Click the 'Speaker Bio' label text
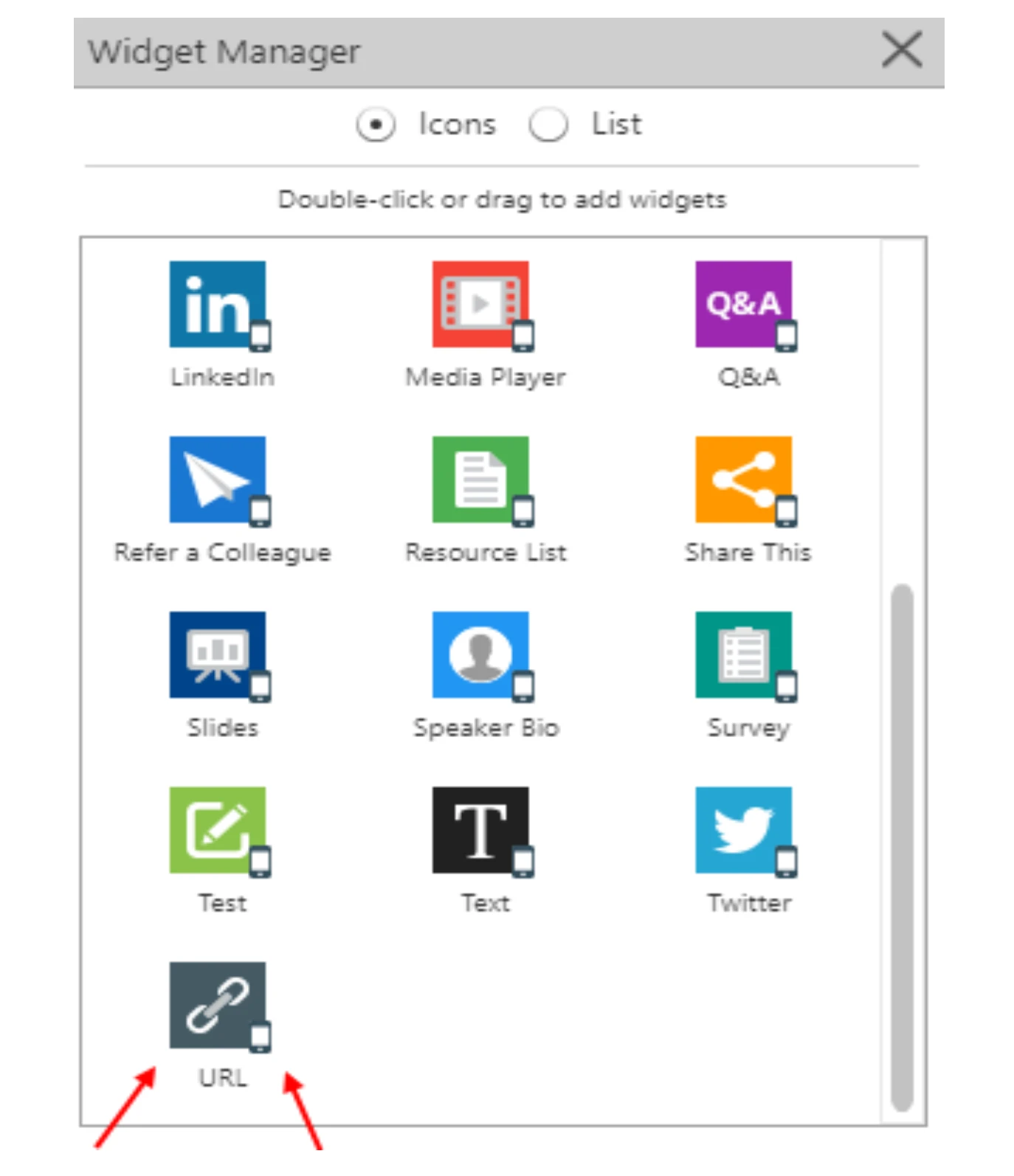Viewport: 1014px width, 1176px height. 486,729
